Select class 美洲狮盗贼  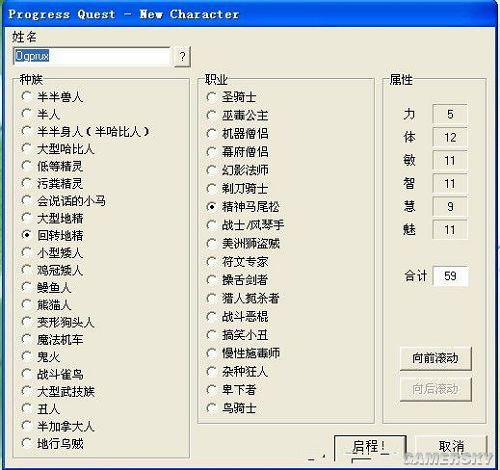tap(243, 244)
